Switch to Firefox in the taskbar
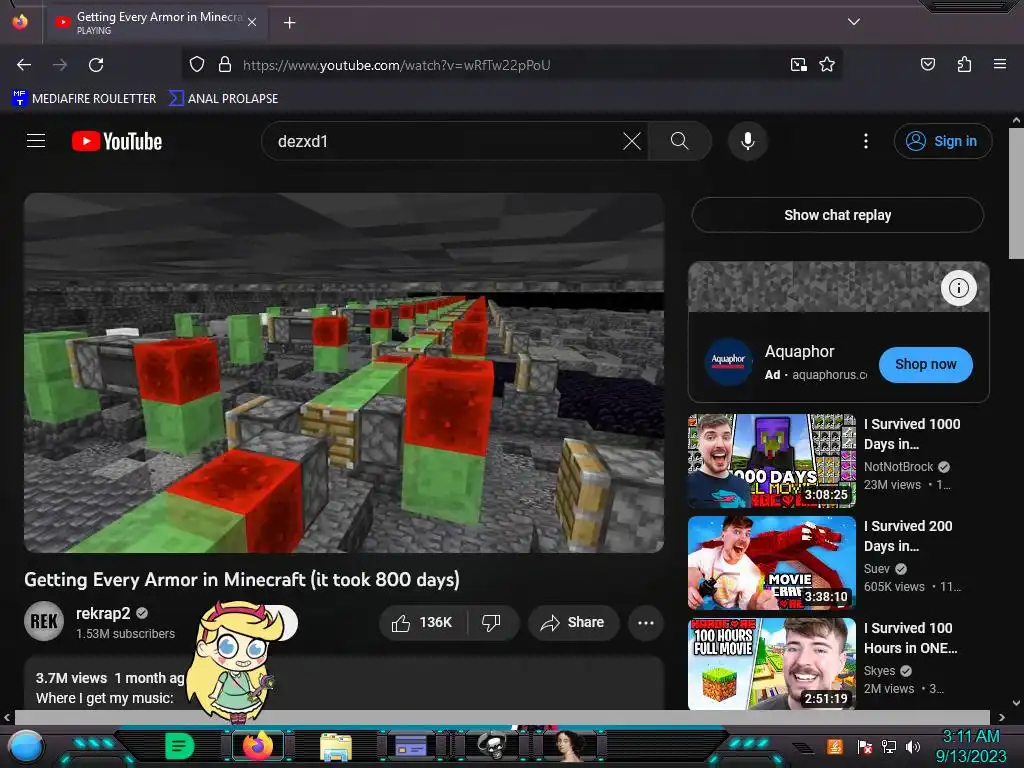 coord(257,746)
